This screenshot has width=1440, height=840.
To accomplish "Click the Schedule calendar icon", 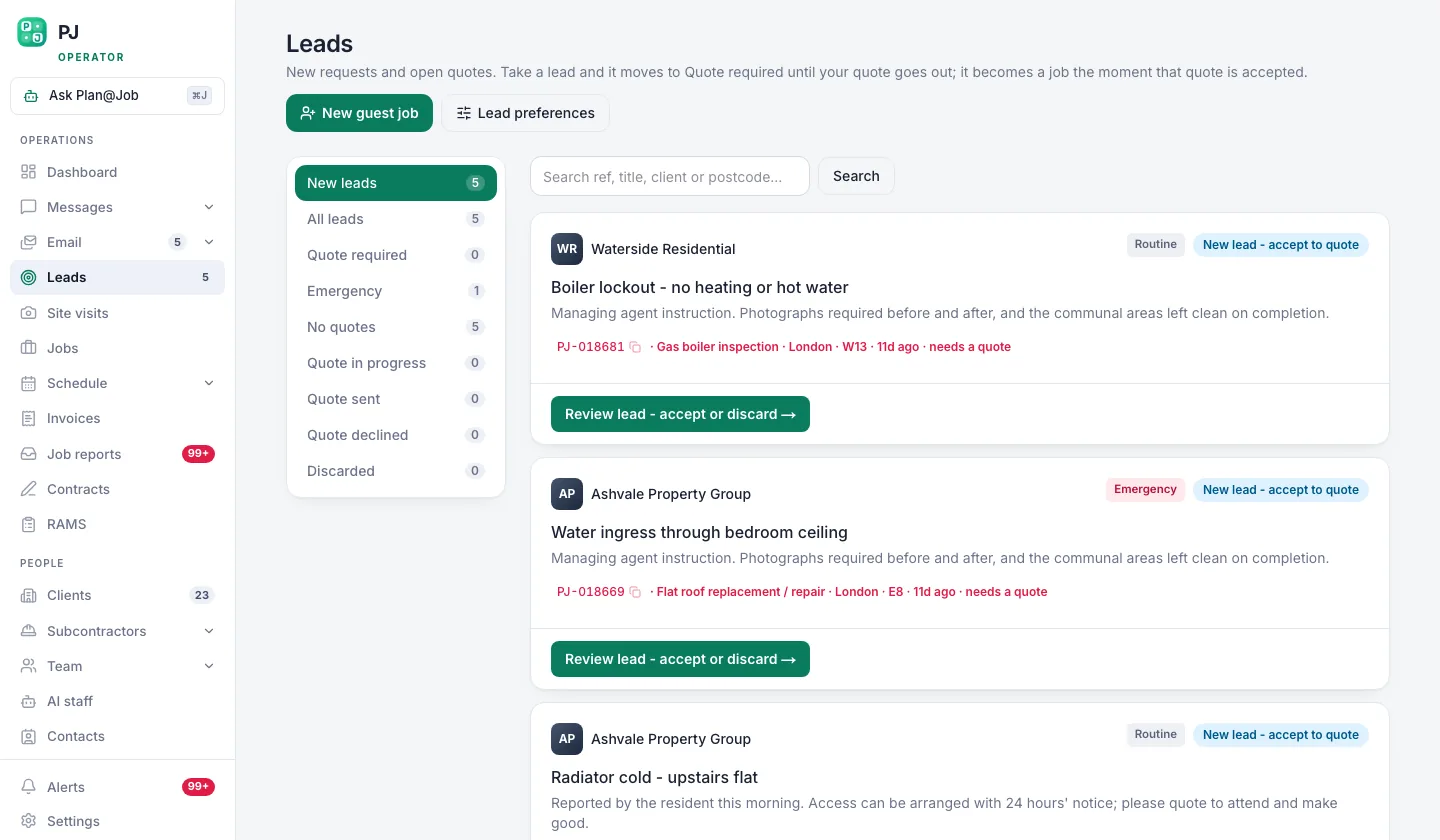I will [29, 383].
